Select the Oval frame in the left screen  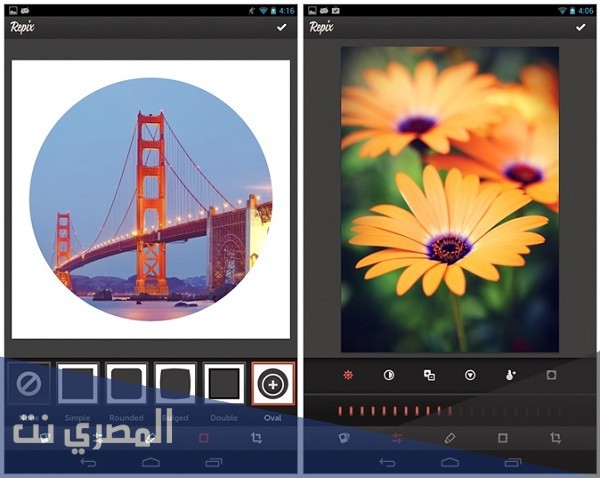273,384
